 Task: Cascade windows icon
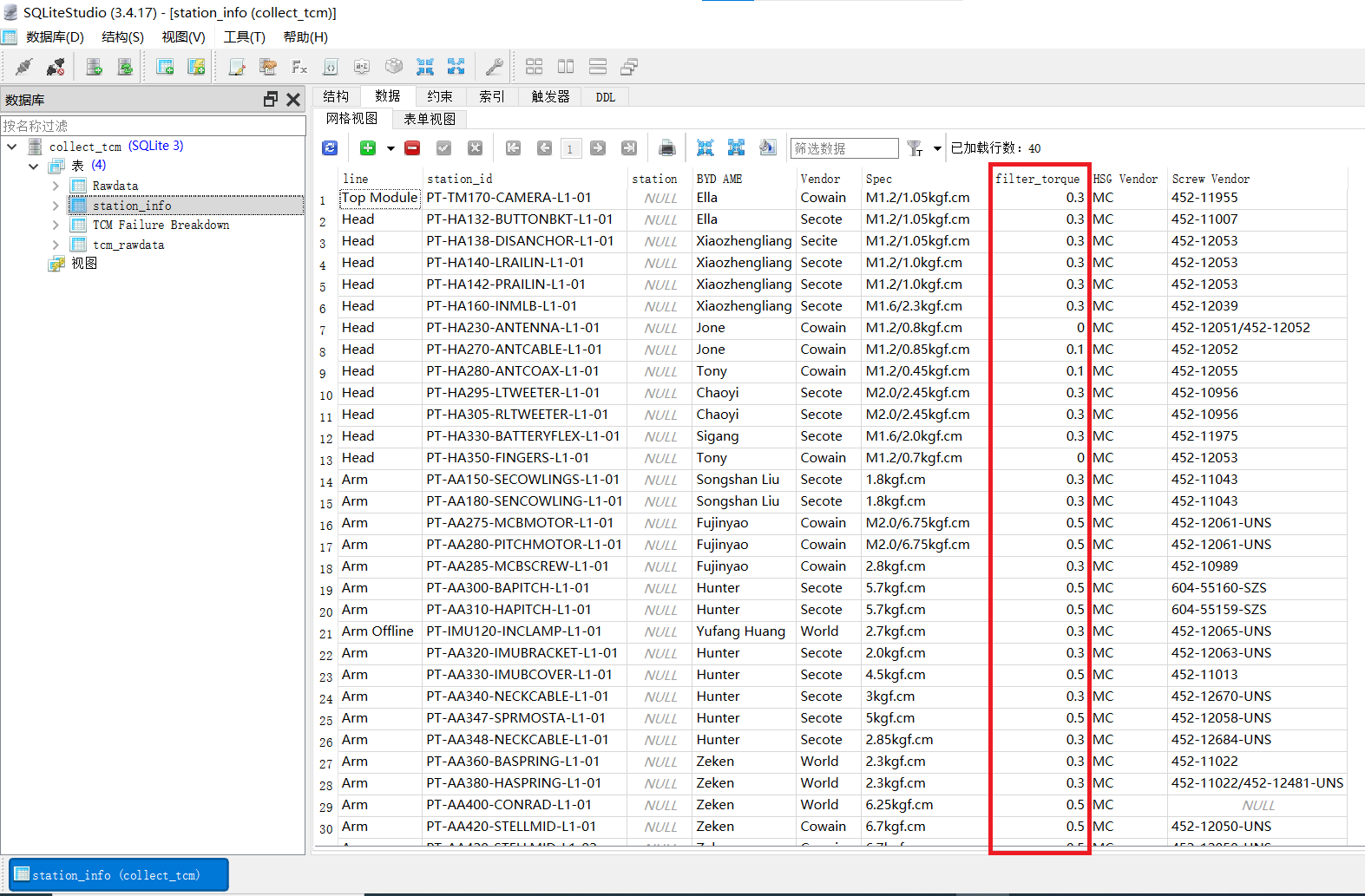click(629, 67)
